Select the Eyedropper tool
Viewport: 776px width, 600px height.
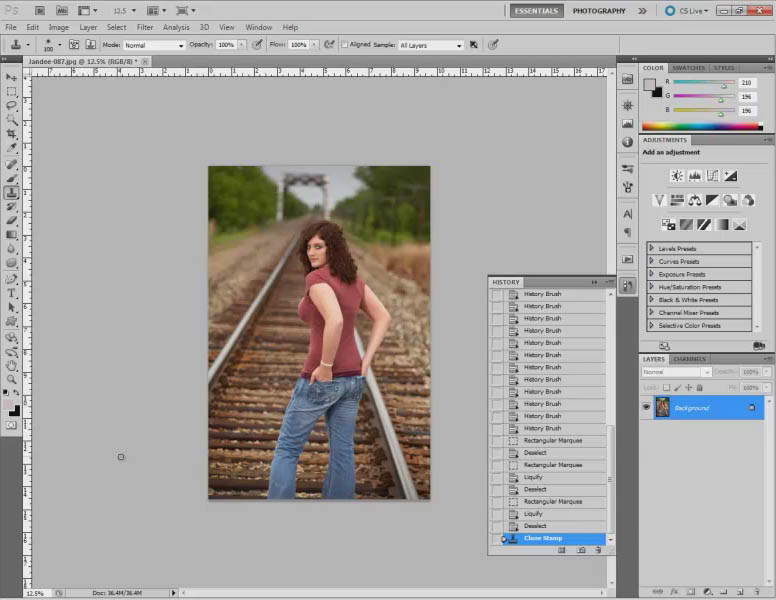[11, 148]
